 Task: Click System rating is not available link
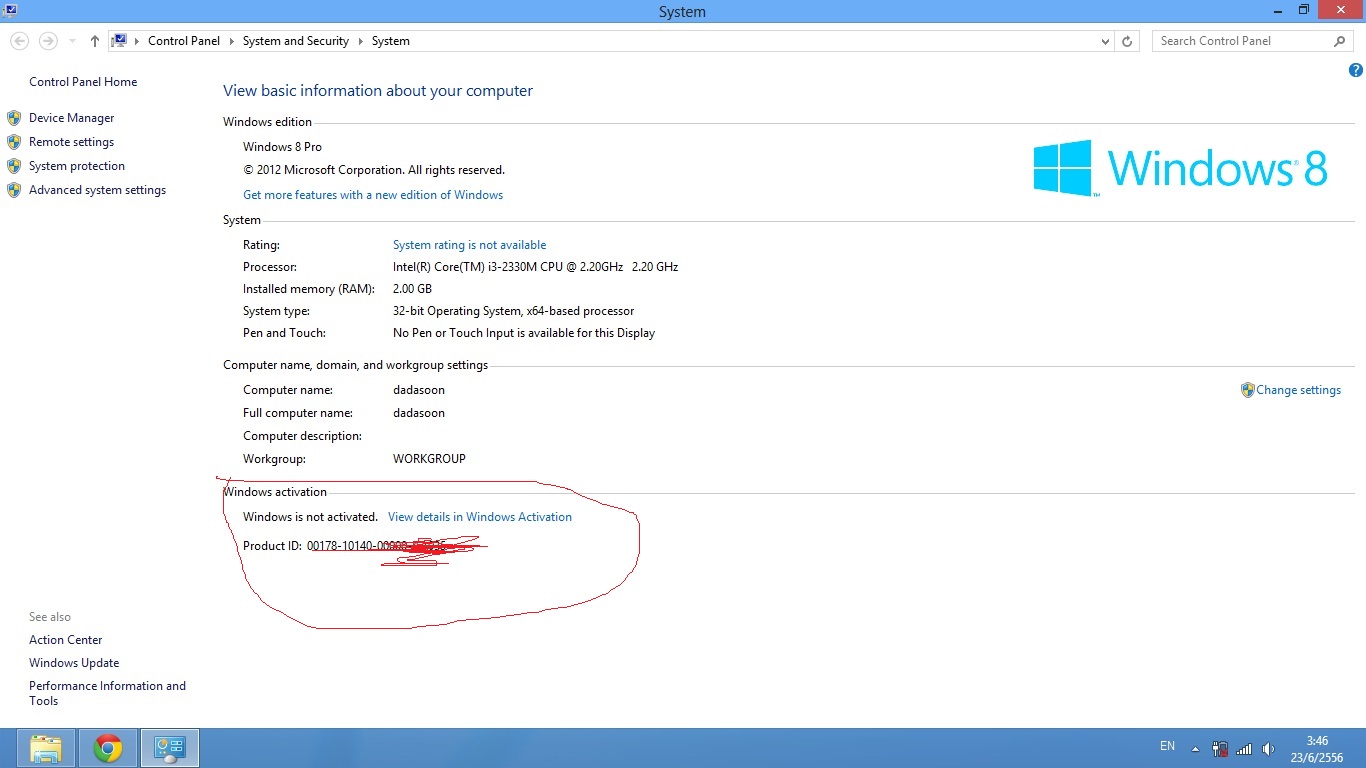469,245
